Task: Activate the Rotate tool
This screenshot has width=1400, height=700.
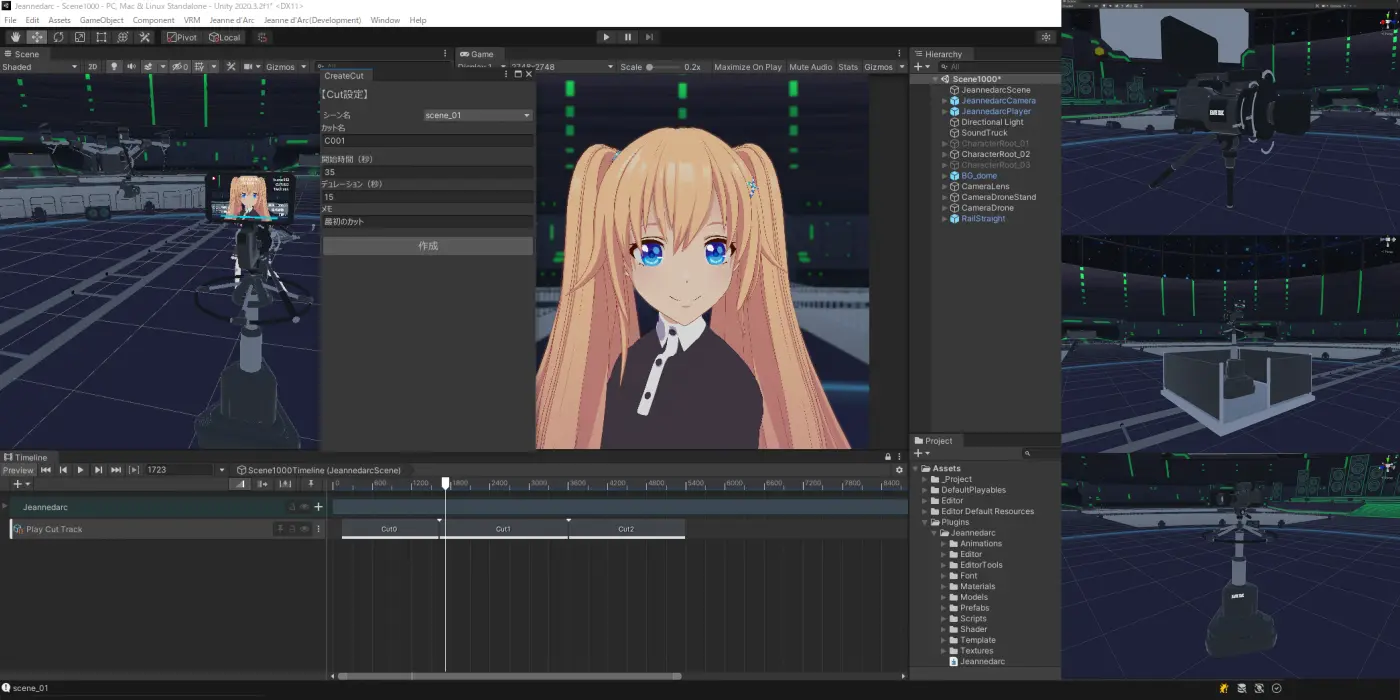Action: pos(58,36)
